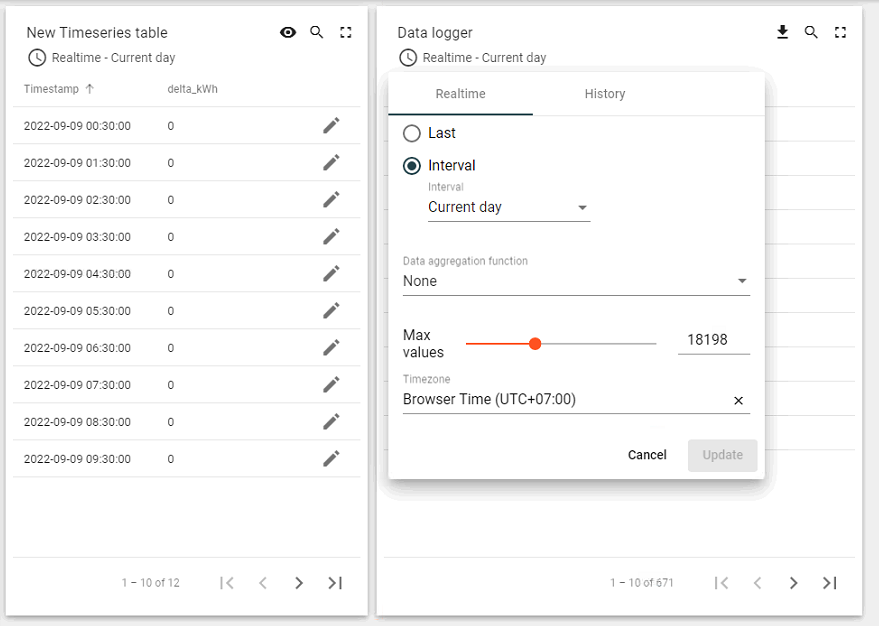This screenshot has width=879, height=626.
Task: Click the Update button
Action: coord(723,455)
